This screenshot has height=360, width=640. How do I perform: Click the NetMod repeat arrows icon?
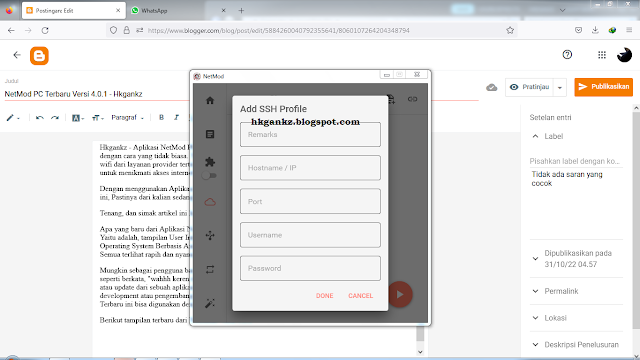210,269
